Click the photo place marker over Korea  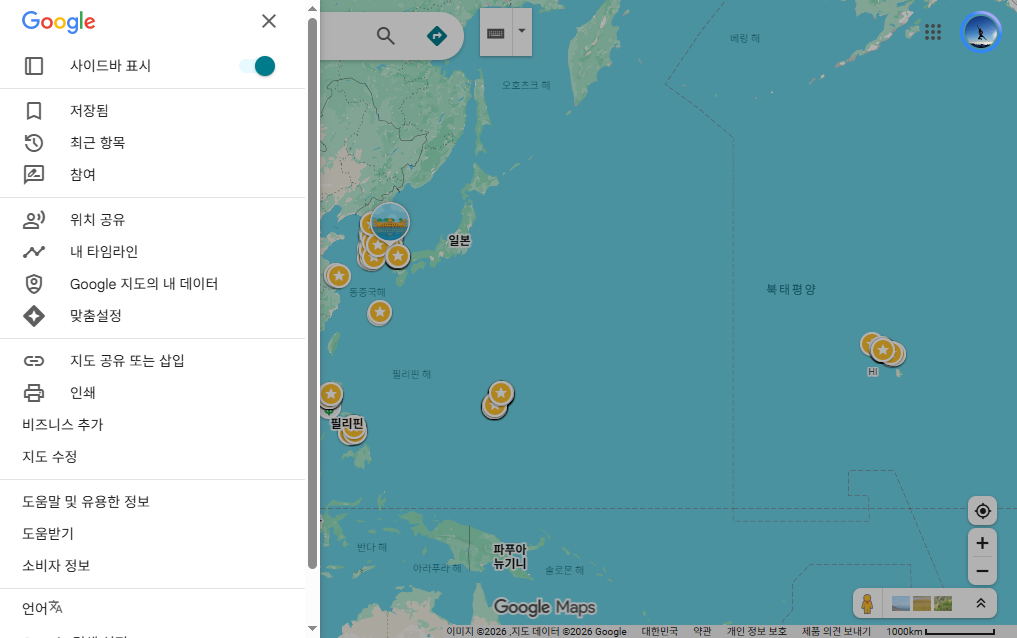point(390,222)
